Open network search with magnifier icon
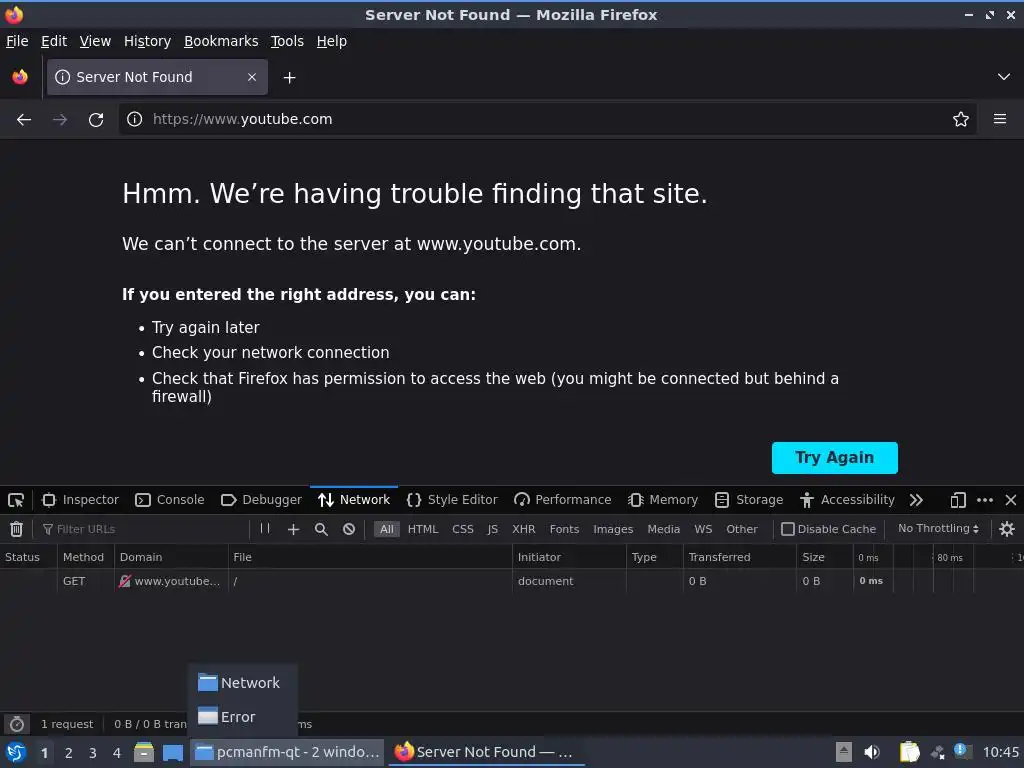This screenshot has height=768, width=1024. pos(321,529)
